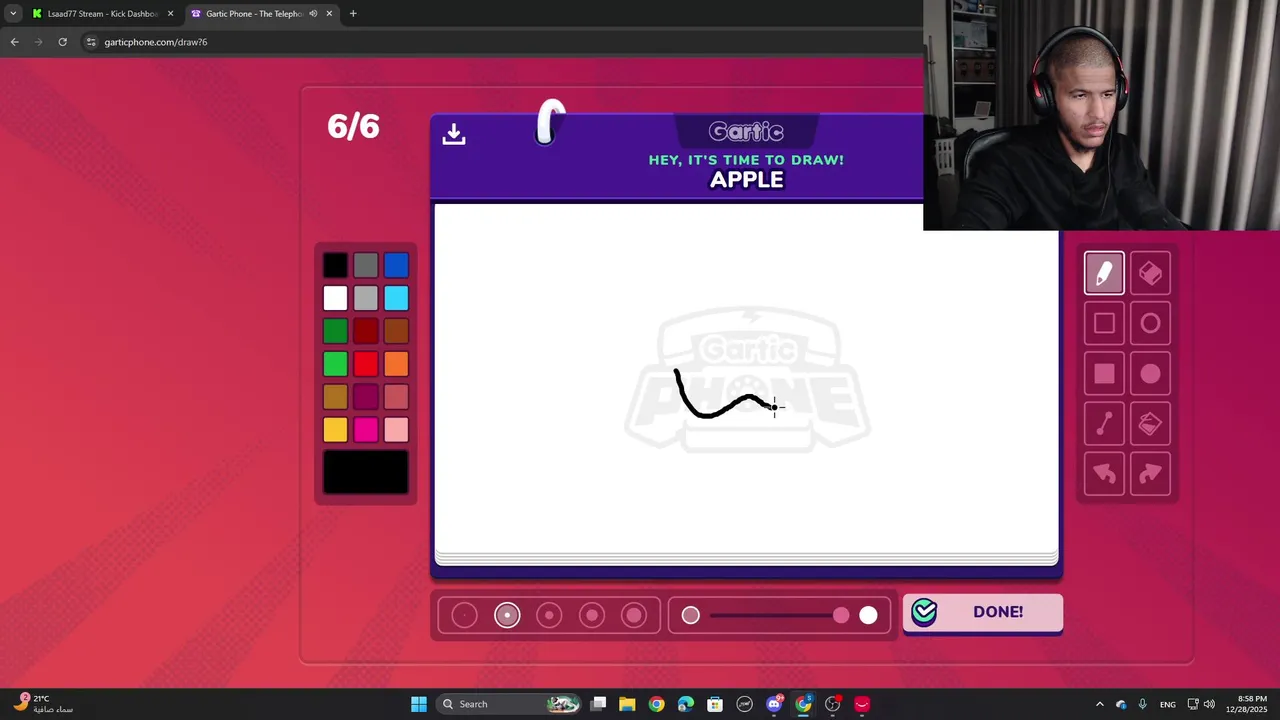Image resolution: width=1280 pixels, height=720 pixels.
Task: Activate the paint bucket fill tool
Action: [1150, 424]
